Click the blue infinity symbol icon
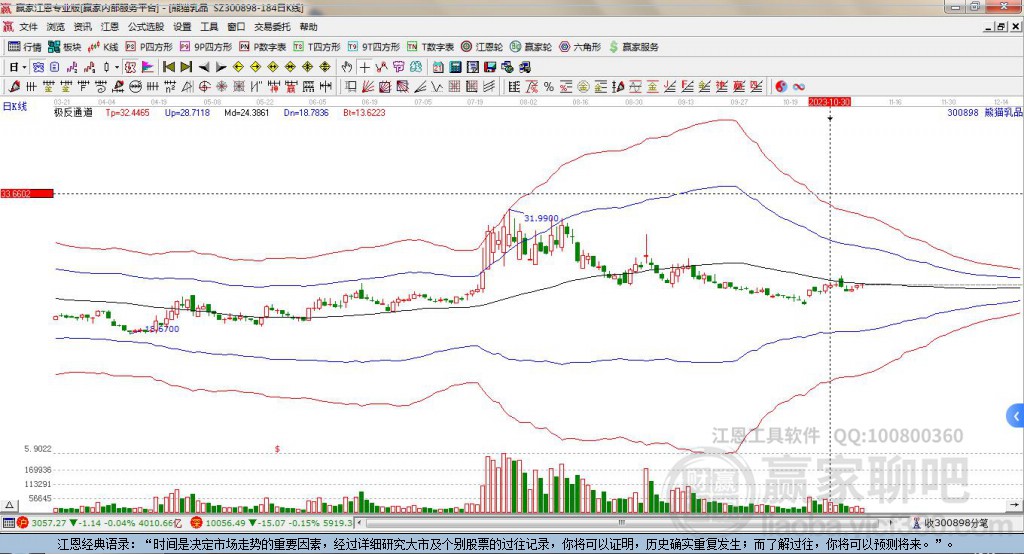Screen dimensions: 1024x554 [798, 86]
